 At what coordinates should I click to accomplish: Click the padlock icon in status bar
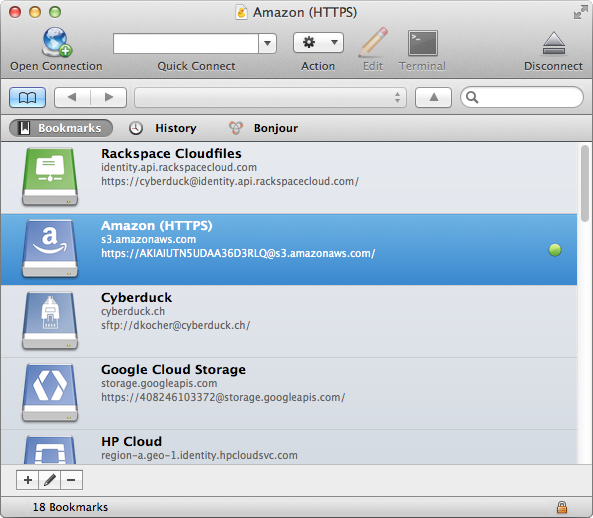tap(562, 507)
